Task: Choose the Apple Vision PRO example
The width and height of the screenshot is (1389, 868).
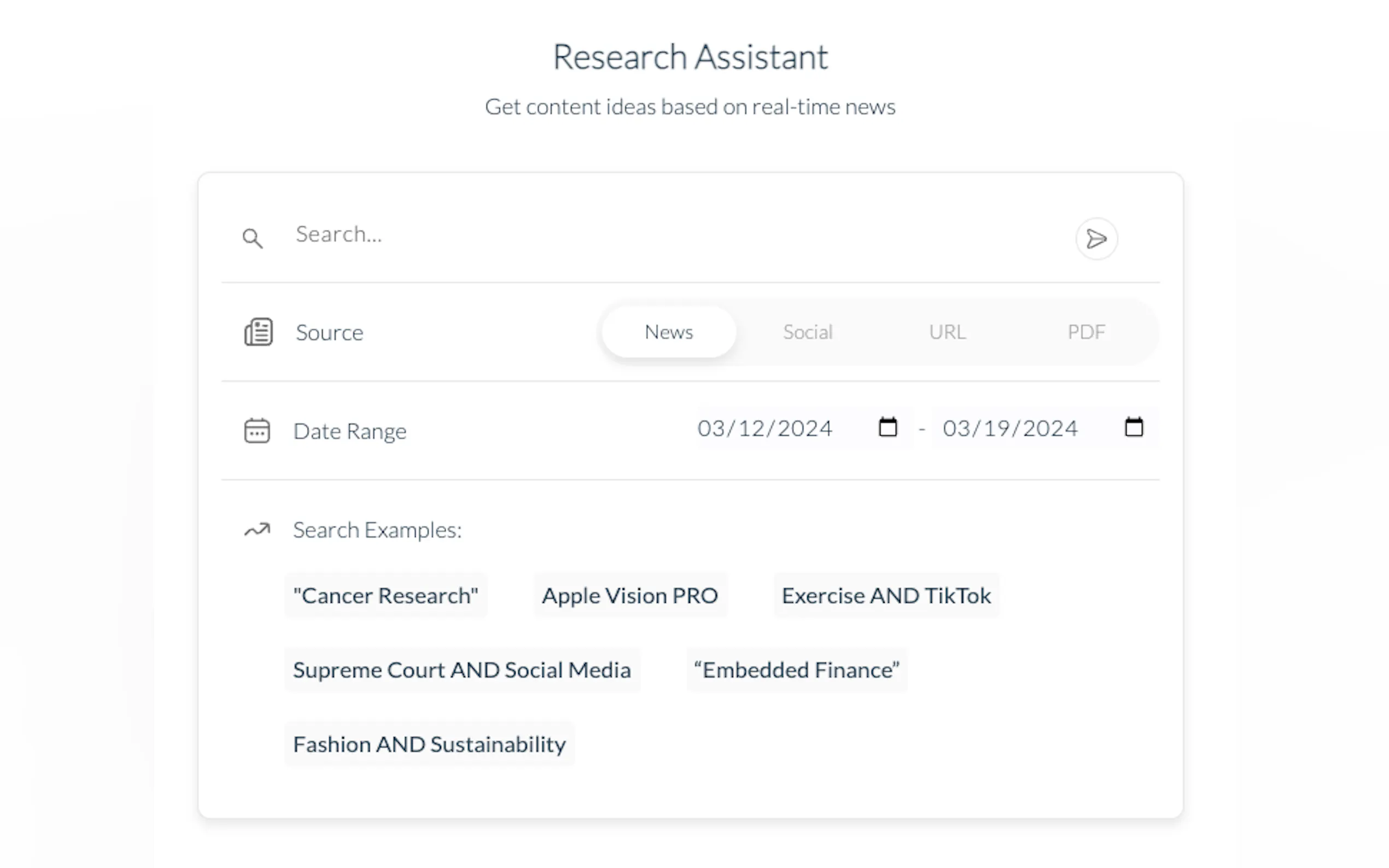Action: click(629, 596)
